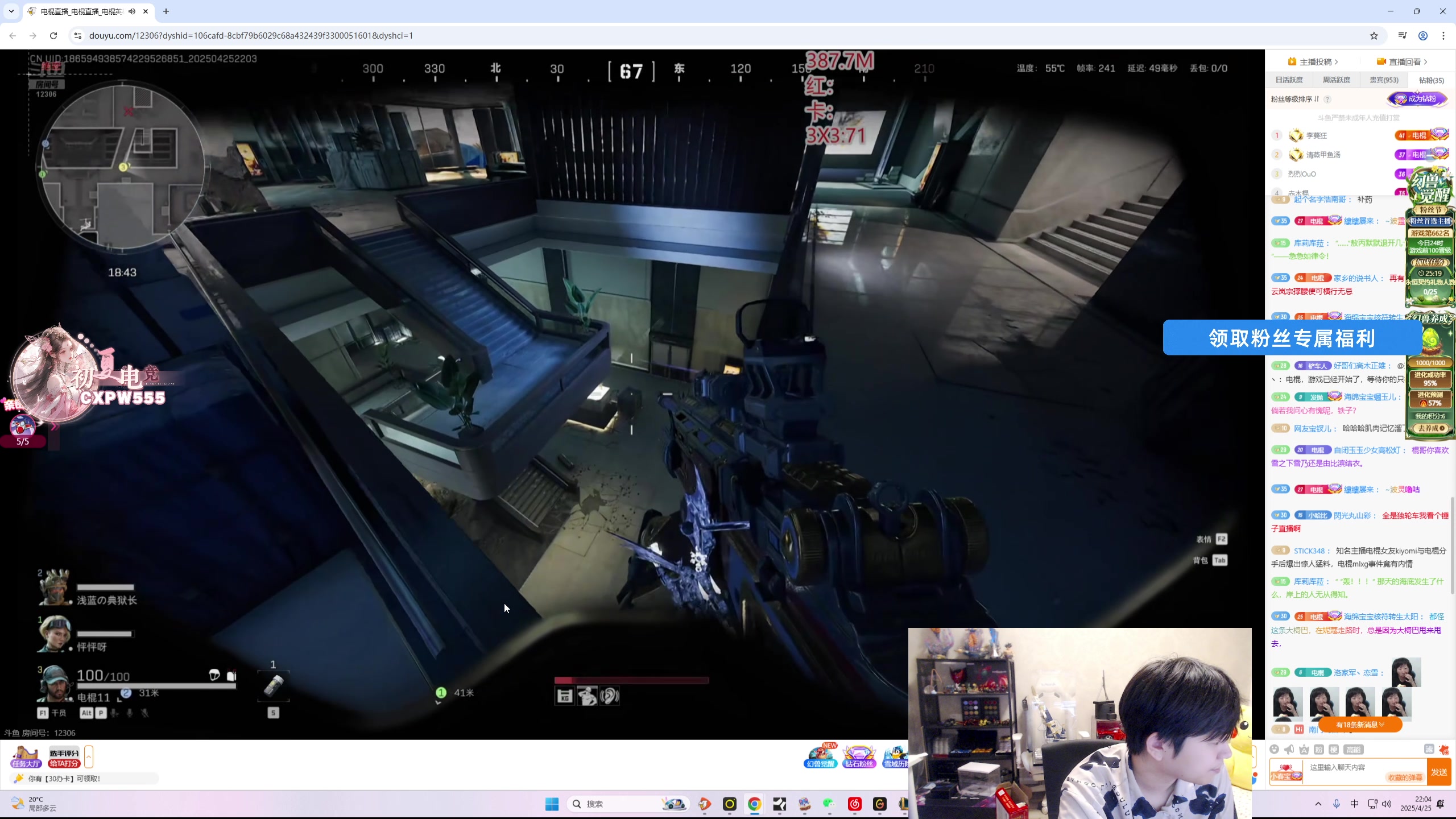Viewport: 1456px width, 819px height.
Task: Open the emoji picker in chat toolbar
Action: pyautogui.click(x=1275, y=749)
